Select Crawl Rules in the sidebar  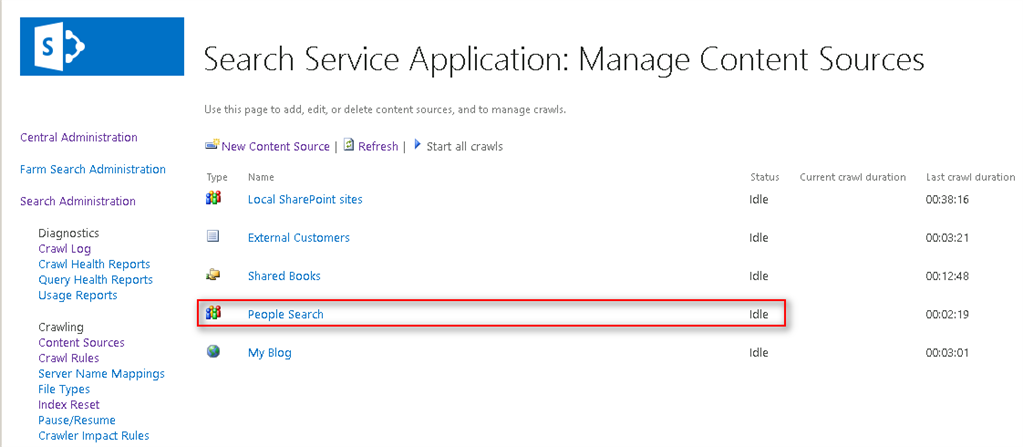(x=68, y=358)
